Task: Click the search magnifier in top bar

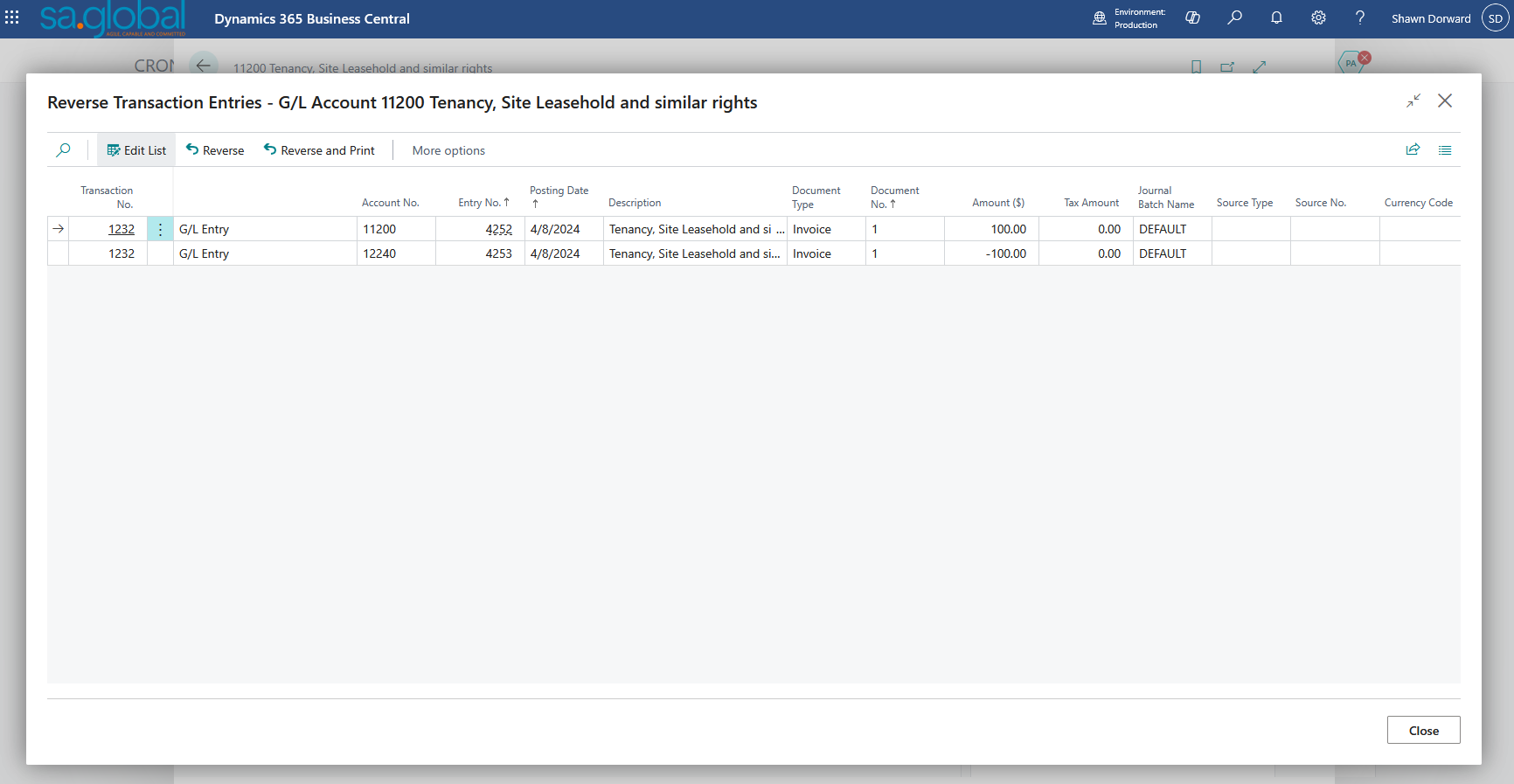Action: (x=1234, y=17)
